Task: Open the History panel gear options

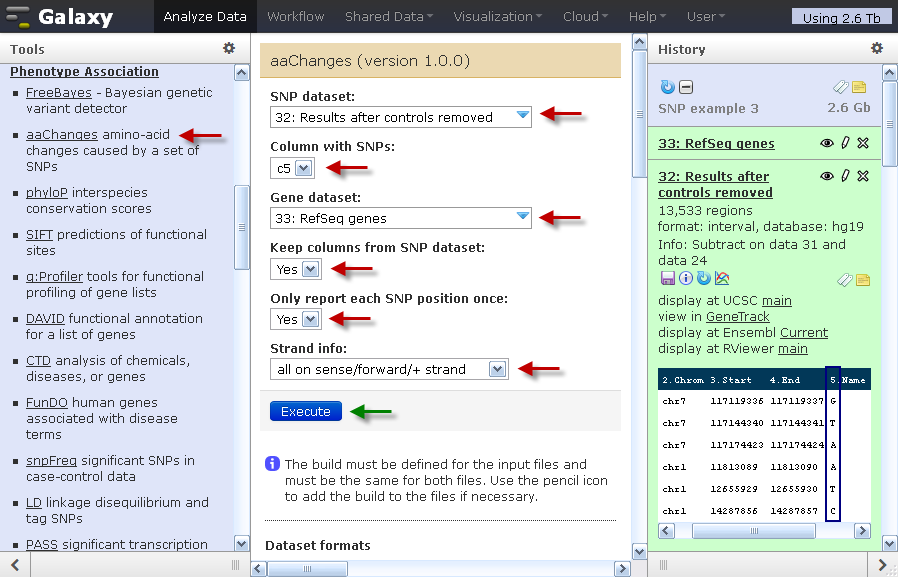Action: (877, 48)
